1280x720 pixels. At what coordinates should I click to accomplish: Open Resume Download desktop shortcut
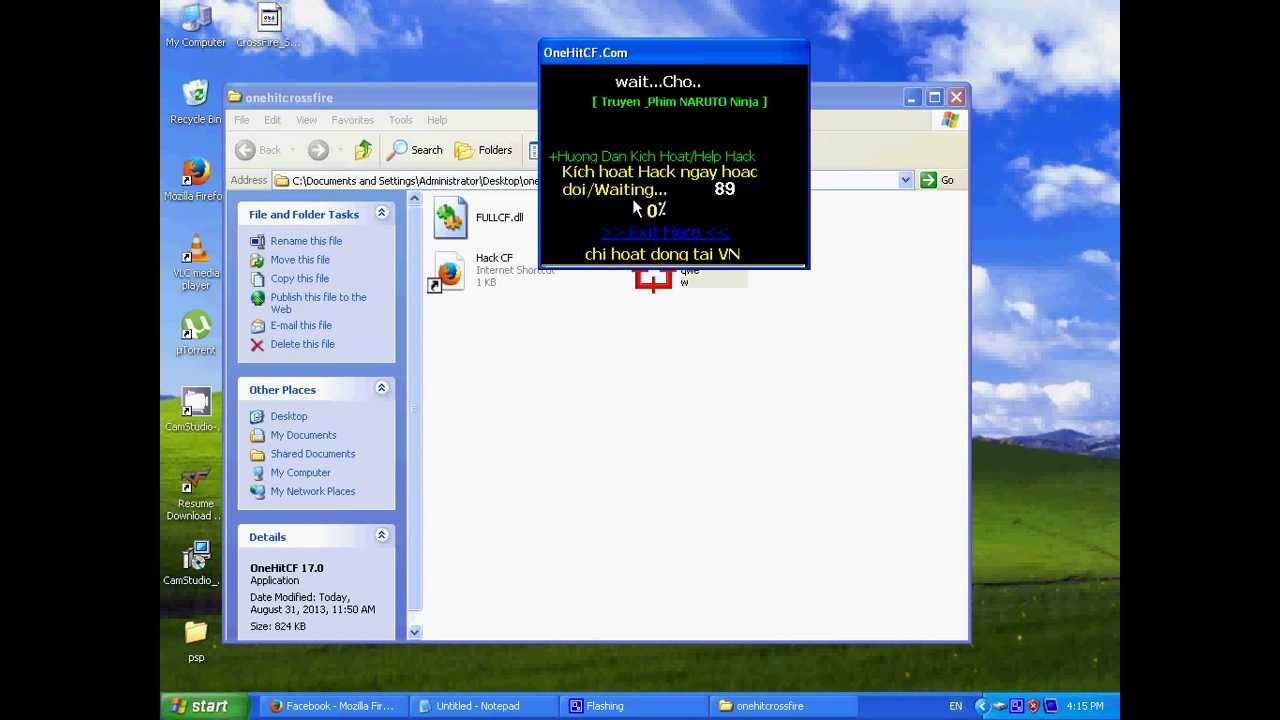click(196, 494)
